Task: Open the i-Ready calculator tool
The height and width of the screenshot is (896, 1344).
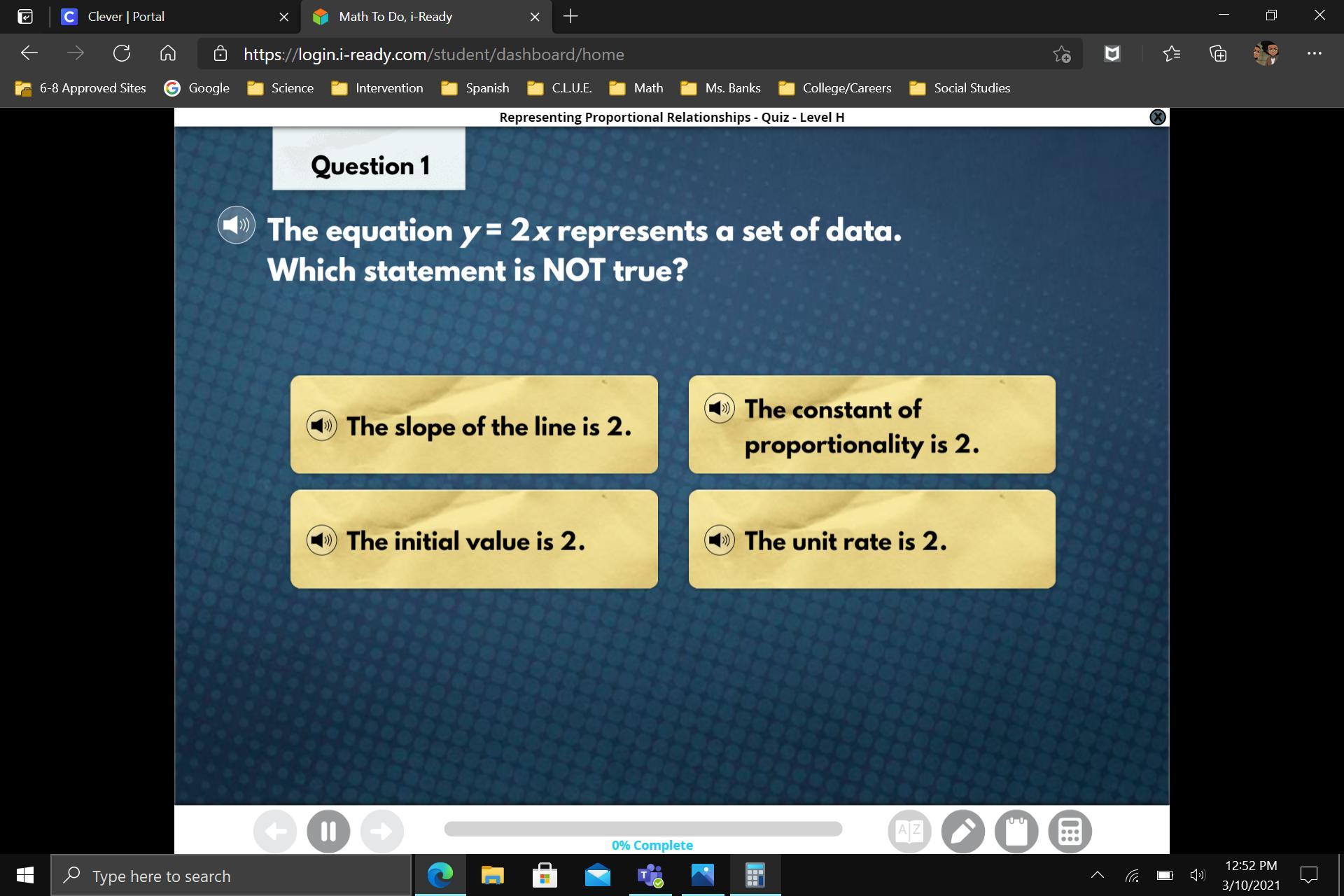Action: (x=1069, y=832)
